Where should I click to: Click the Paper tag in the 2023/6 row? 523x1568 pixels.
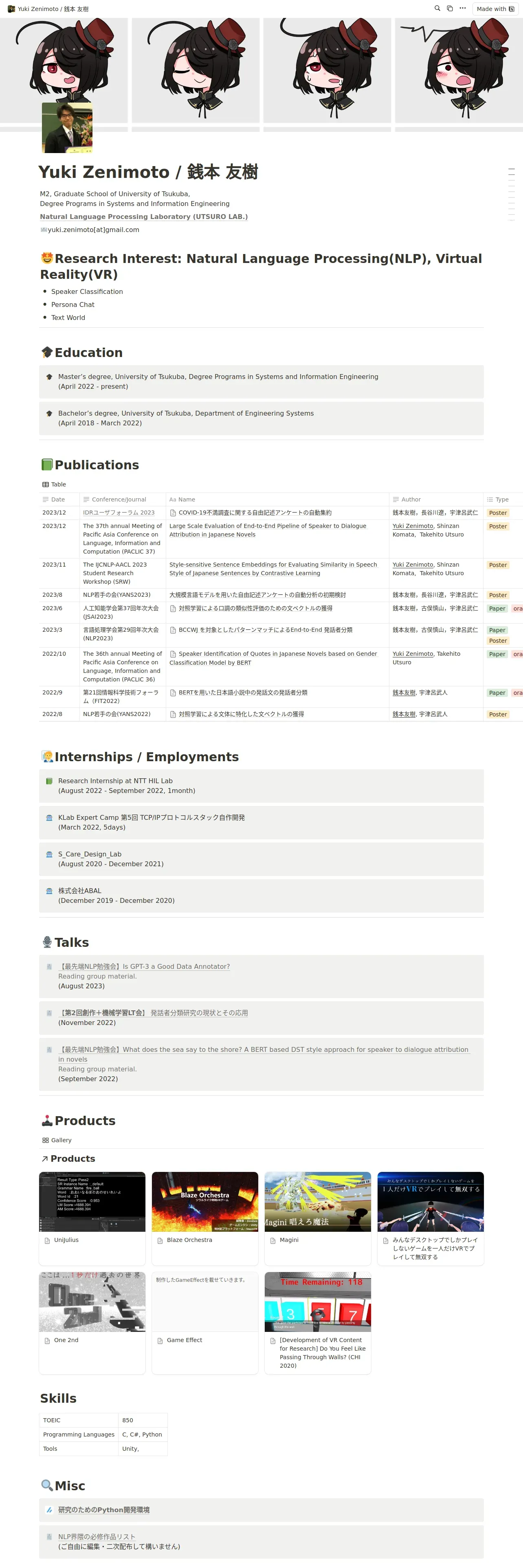click(497, 609)
